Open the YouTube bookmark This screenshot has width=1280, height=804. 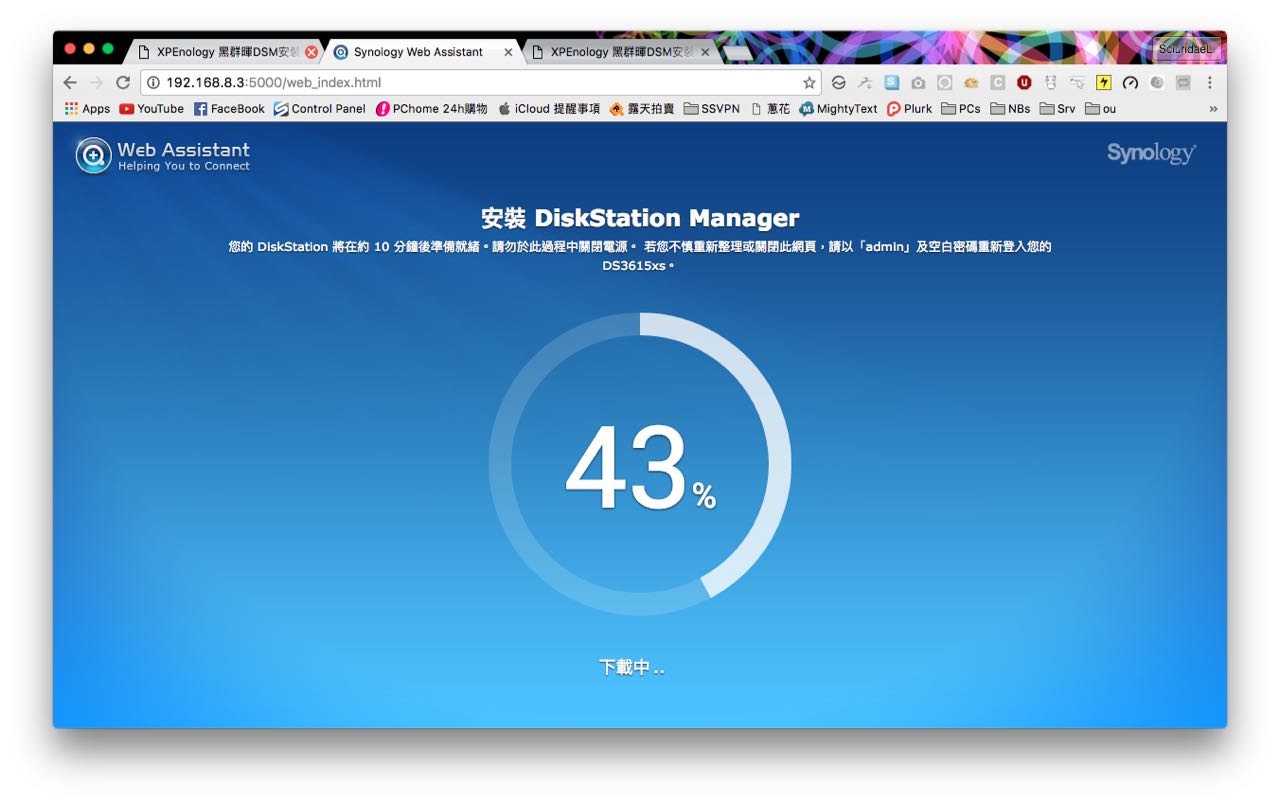click(151, 109)
